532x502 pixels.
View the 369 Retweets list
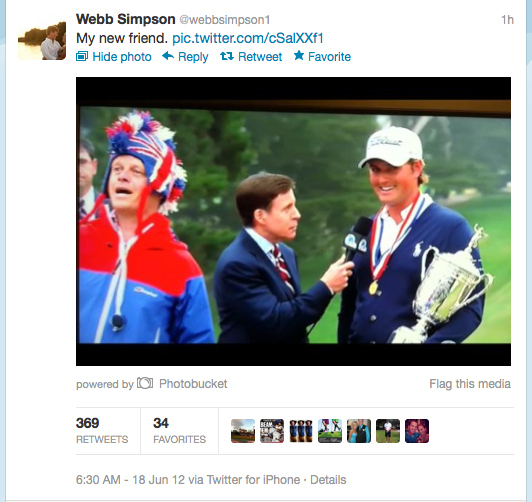point(102,431)
